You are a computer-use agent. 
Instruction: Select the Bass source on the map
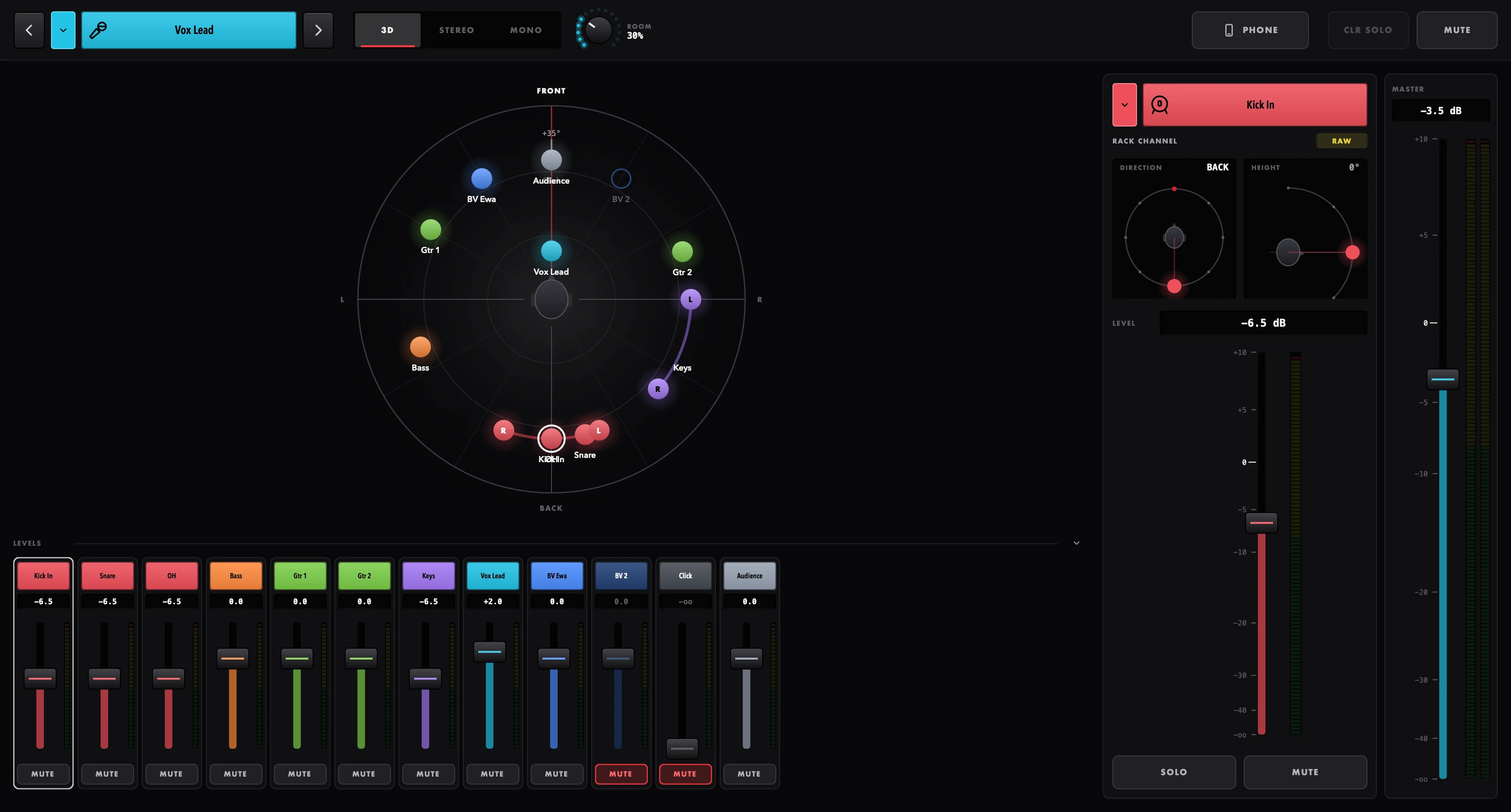pos(420,347)
